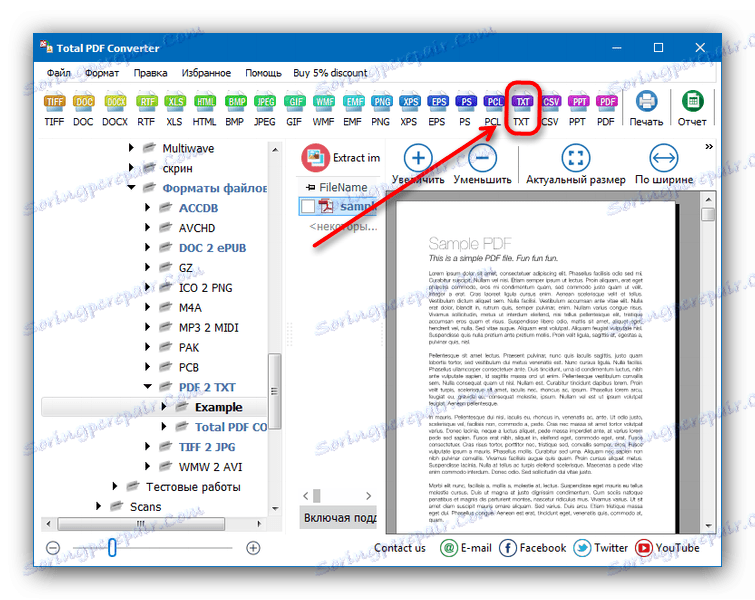Click the icon-size slider thumb
The image size is (755, 600).
point(112,548)
